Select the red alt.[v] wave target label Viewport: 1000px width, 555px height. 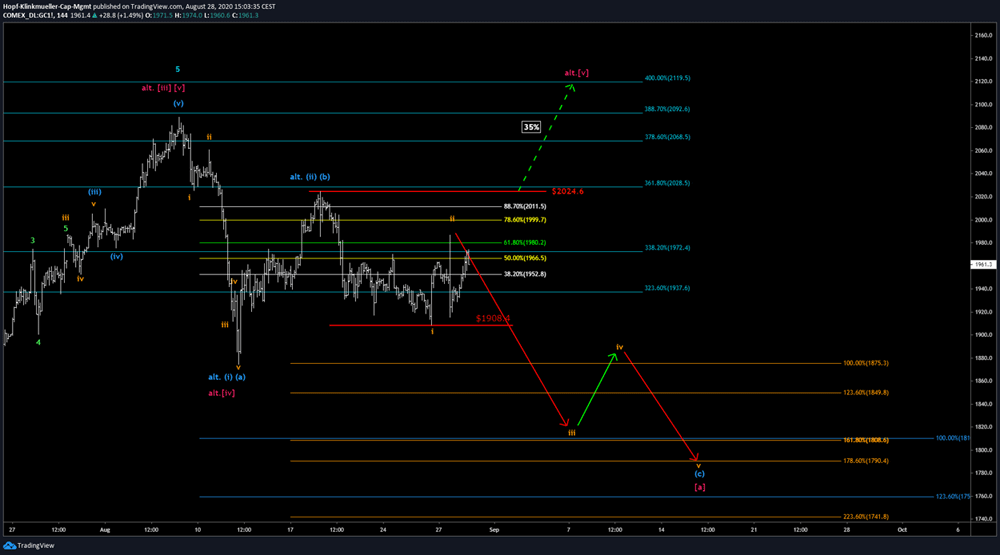pyautogui.click(x=577, y=73)
